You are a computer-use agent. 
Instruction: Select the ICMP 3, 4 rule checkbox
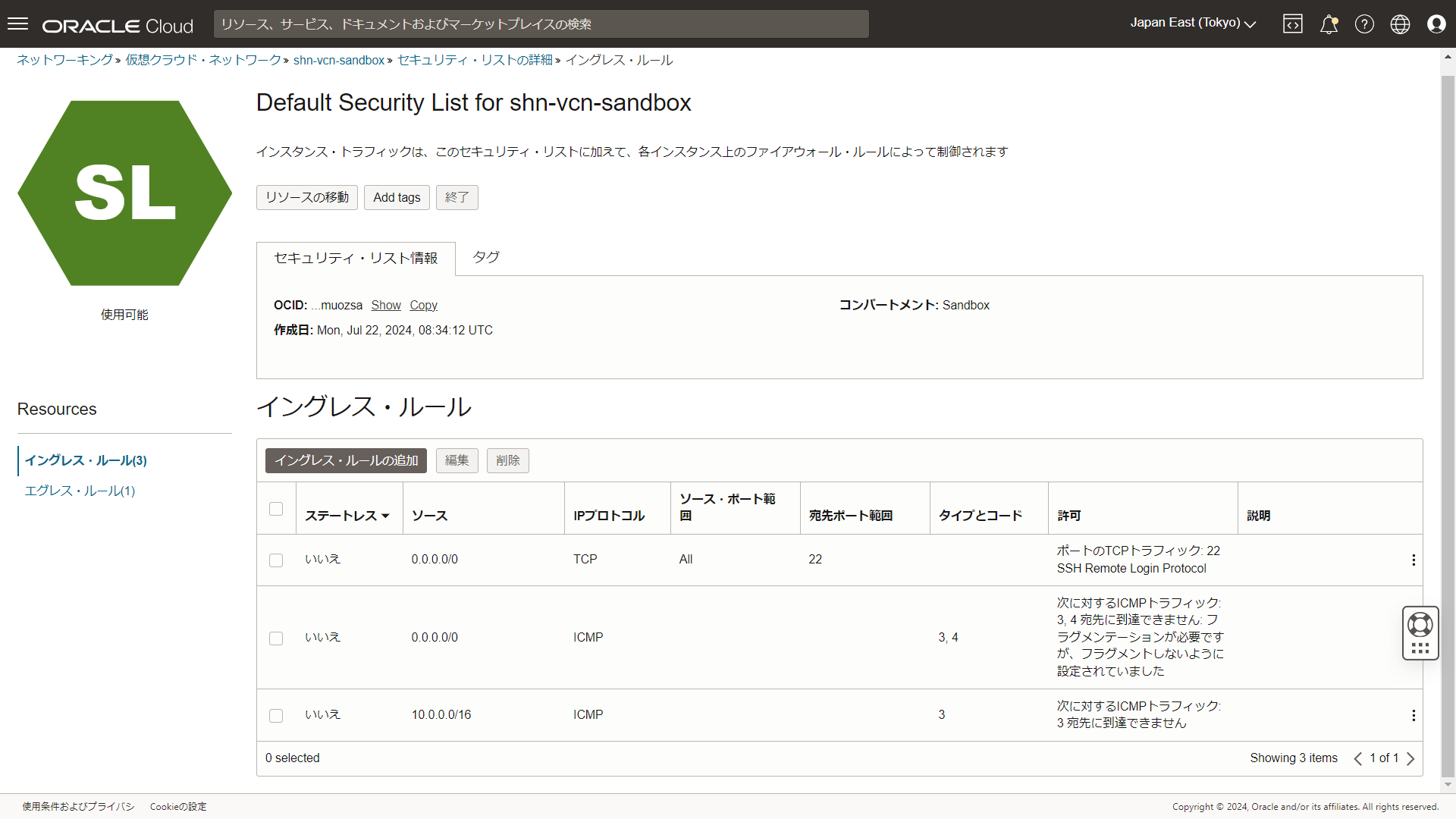(276, 639)
